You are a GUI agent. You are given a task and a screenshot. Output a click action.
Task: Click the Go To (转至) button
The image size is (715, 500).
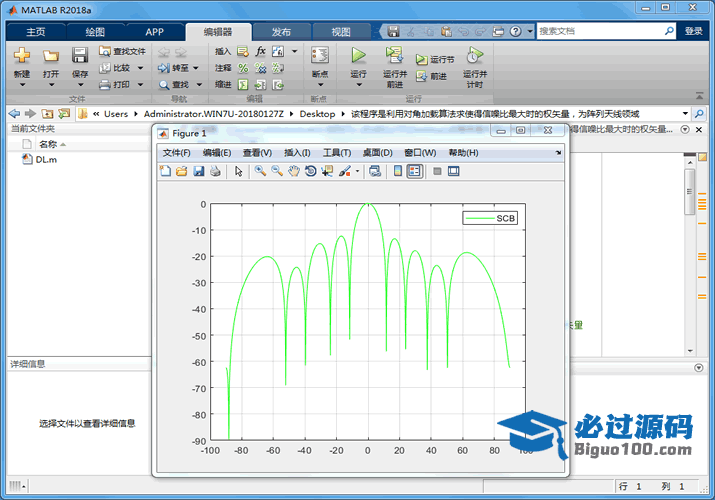pyautogui.click(x=174, y=68)
